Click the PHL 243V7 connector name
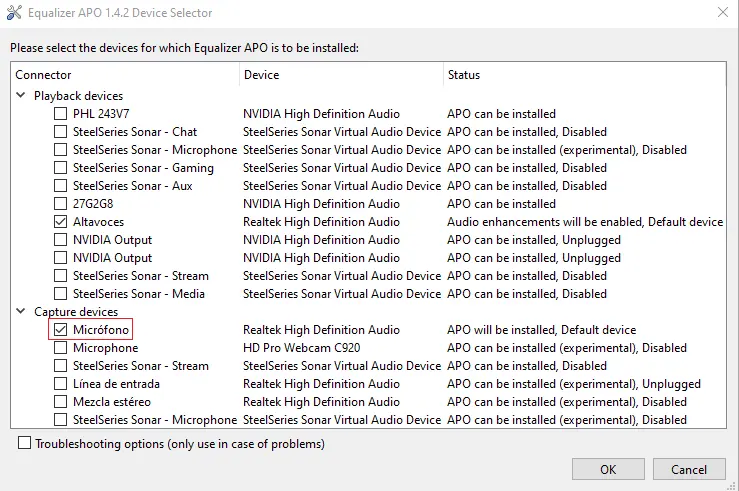The width and height of the screenshot is (739, 491). point(101,114)
